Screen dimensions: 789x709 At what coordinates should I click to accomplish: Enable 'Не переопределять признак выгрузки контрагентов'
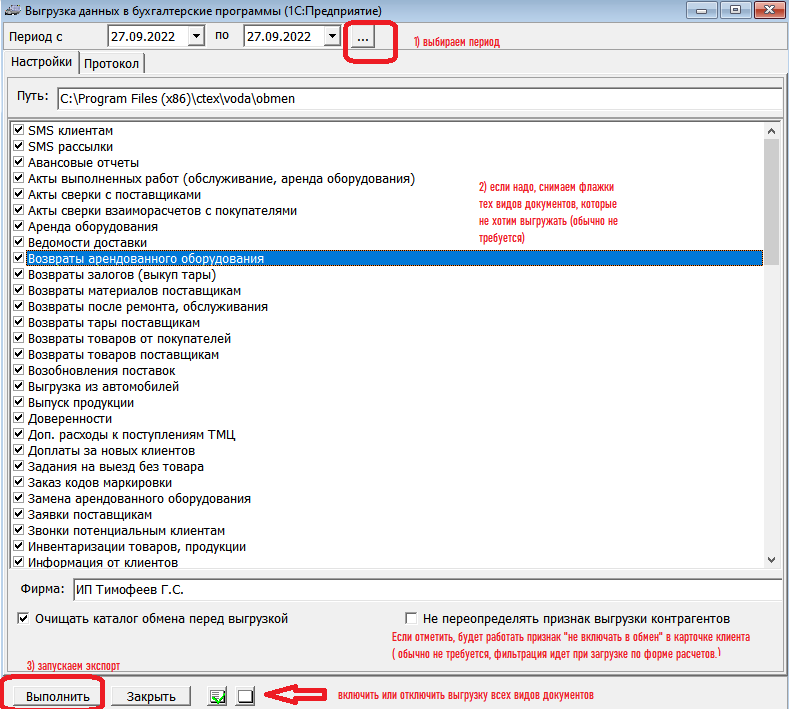[x=411, y=619]
